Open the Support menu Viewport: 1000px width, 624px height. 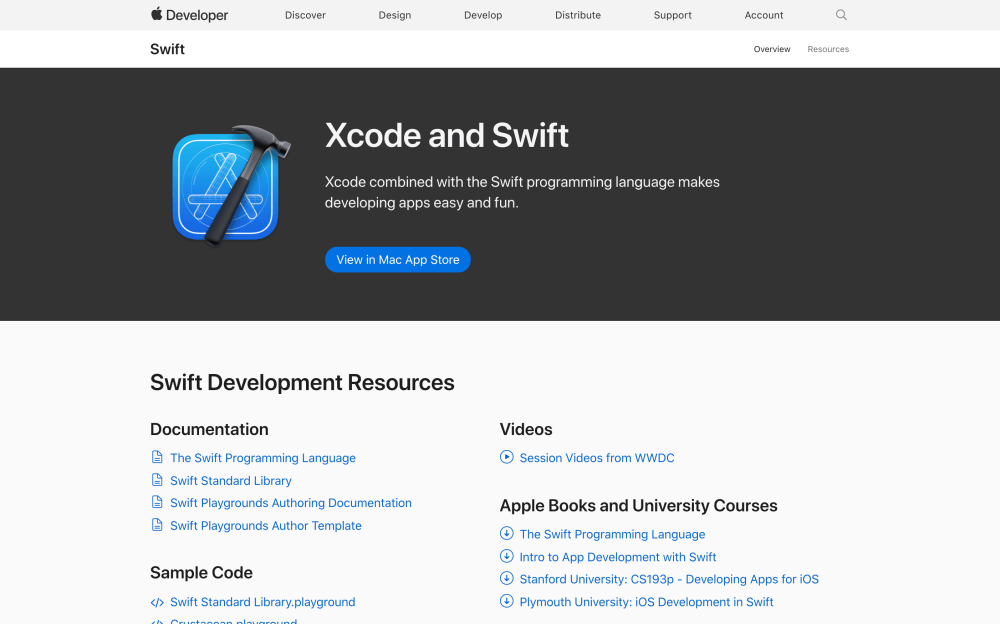click(673, 15)
